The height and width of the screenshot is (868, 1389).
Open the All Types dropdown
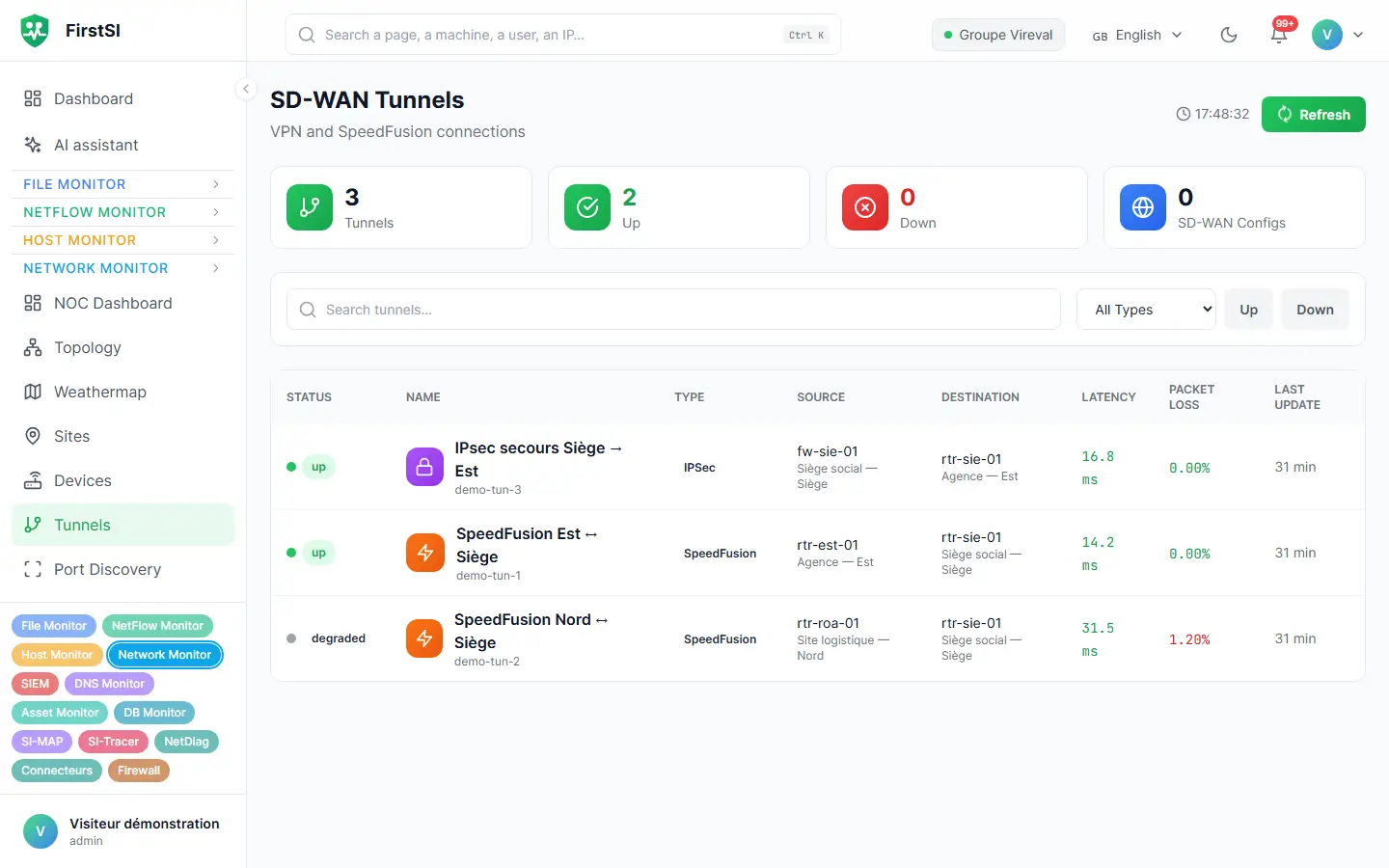point(1146,310)
